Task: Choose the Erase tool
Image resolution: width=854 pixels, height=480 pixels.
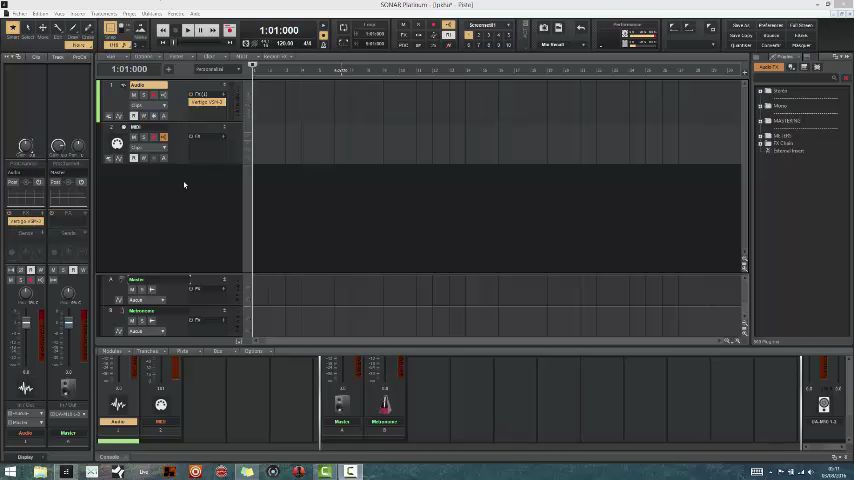Action: click(x=87, y=30)
